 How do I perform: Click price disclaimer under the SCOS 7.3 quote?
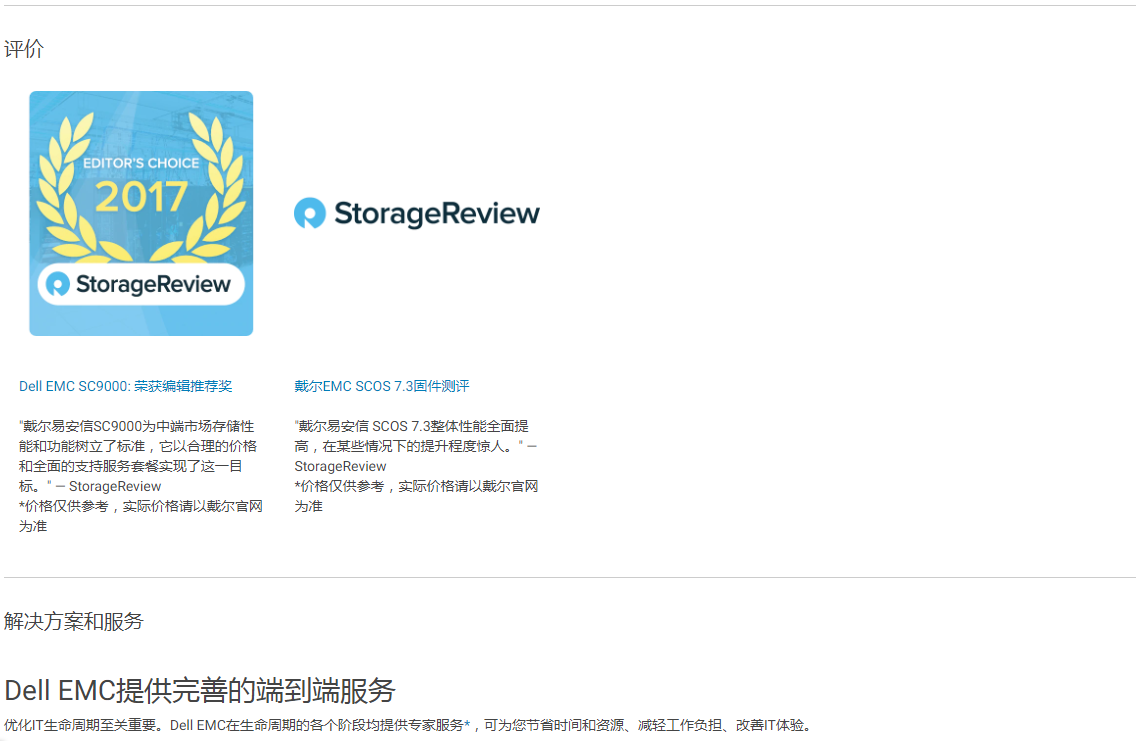coord(416,496)
